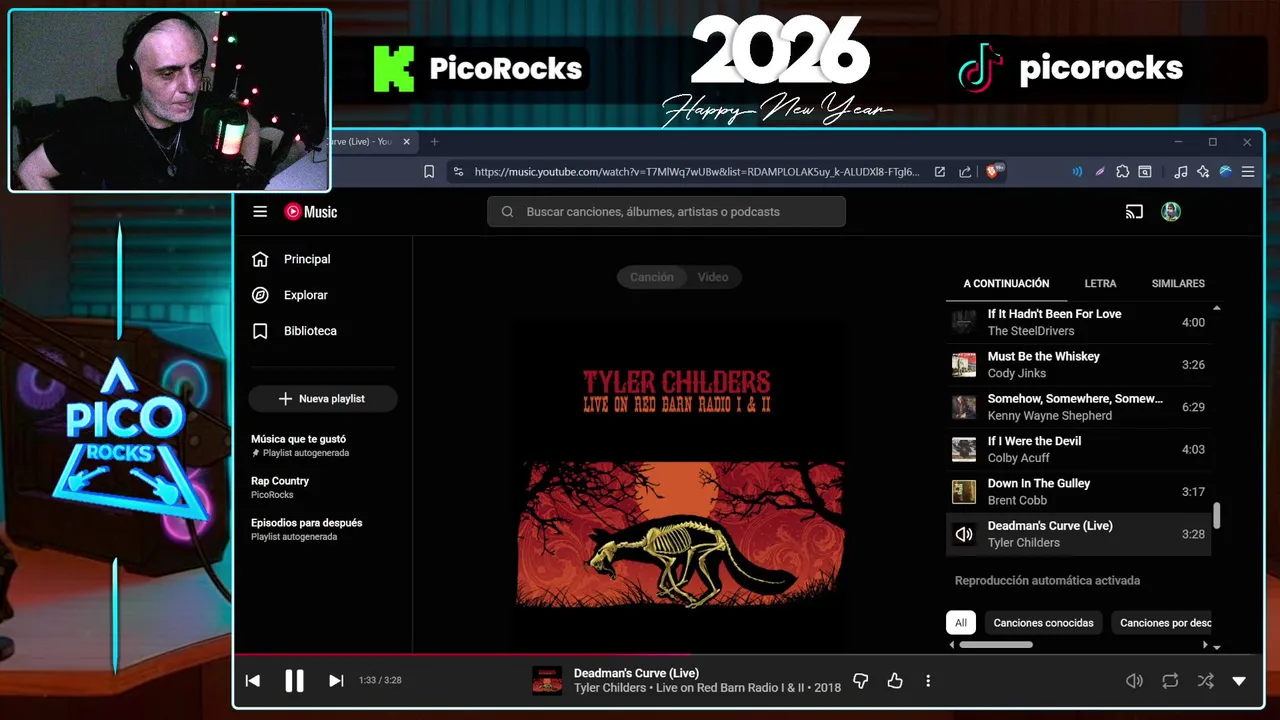This screenshot has height=720, width=1280.
Task: Select the All filter chip
Action: (x=960, y=622)
